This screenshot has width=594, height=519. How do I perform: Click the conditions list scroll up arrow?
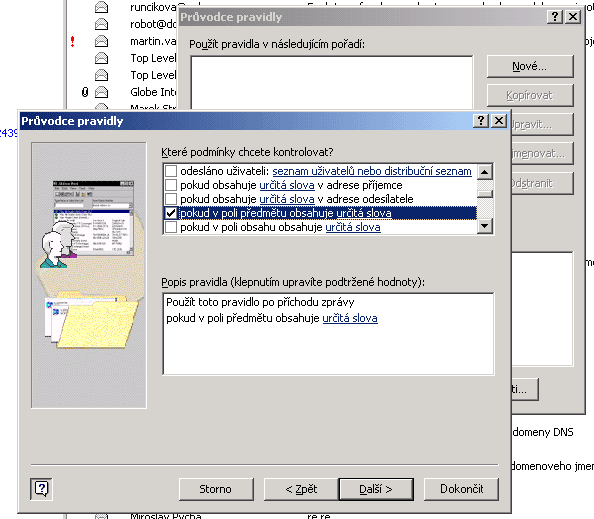(x=485, y=172)
